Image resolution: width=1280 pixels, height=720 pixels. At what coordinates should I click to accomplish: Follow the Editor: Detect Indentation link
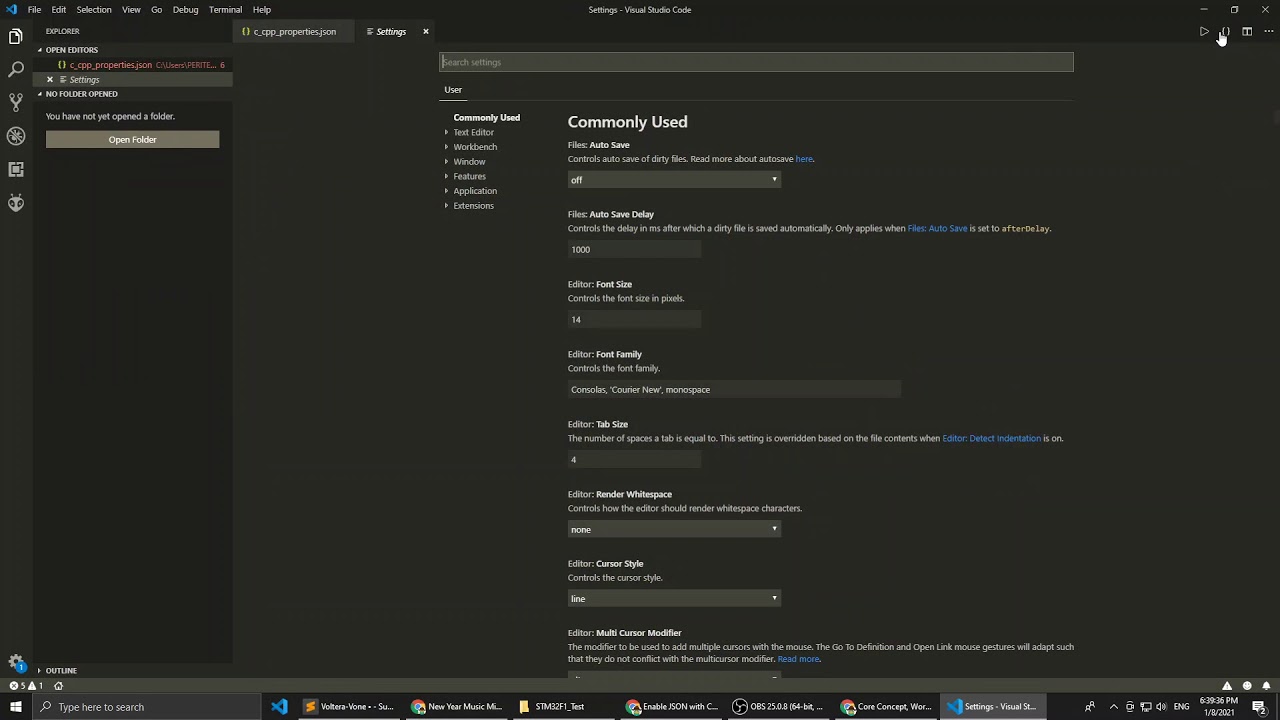pos(991,439)
